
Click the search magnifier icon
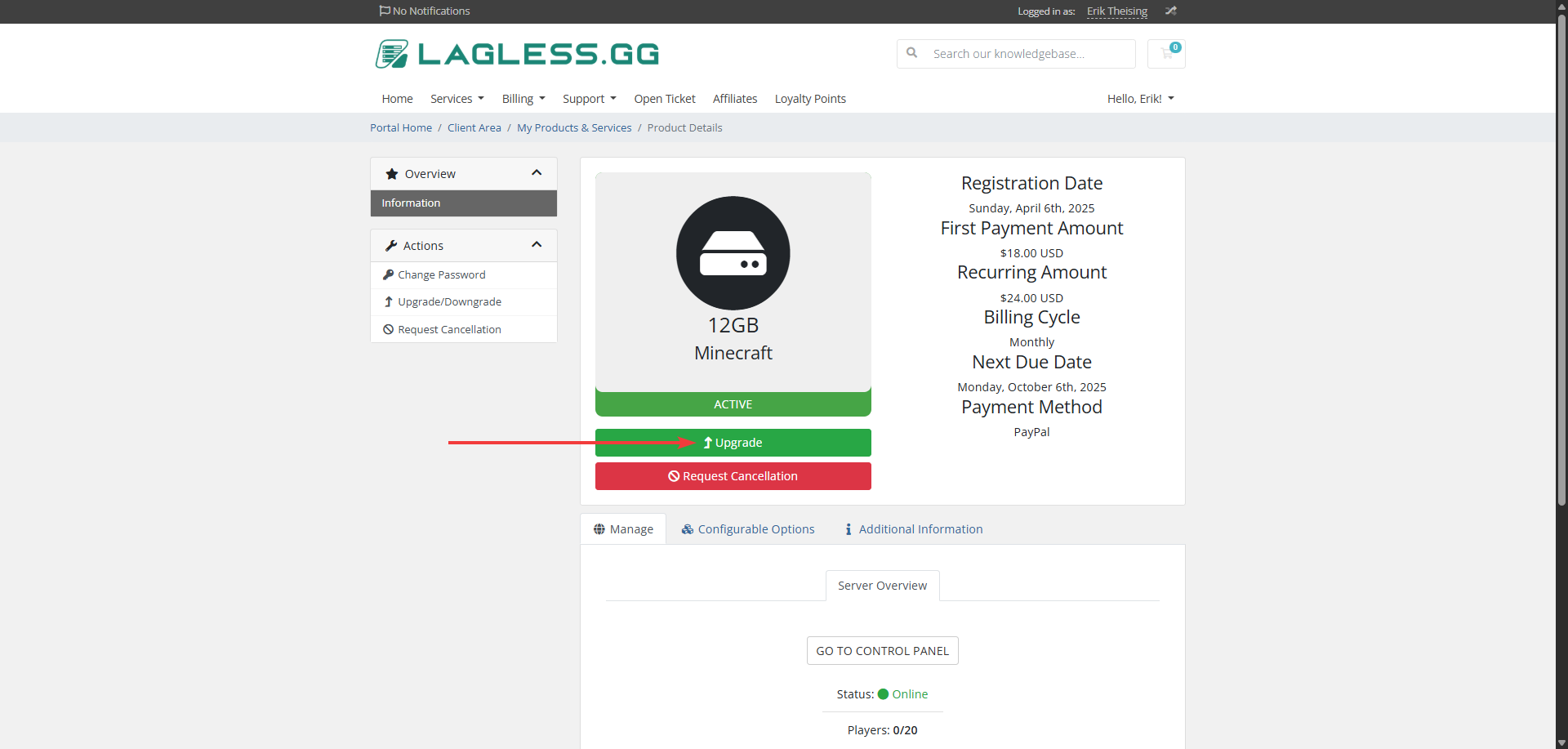[x=912, y=53]
